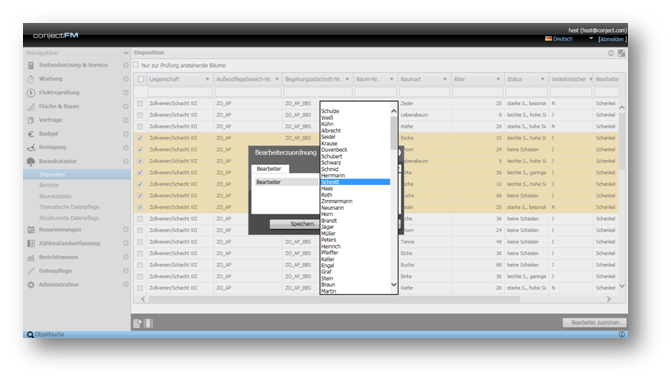Viewport: 671px width, 381px height.
Task: Click the Reservierungen calendar icon
Action: coord(31,230)
